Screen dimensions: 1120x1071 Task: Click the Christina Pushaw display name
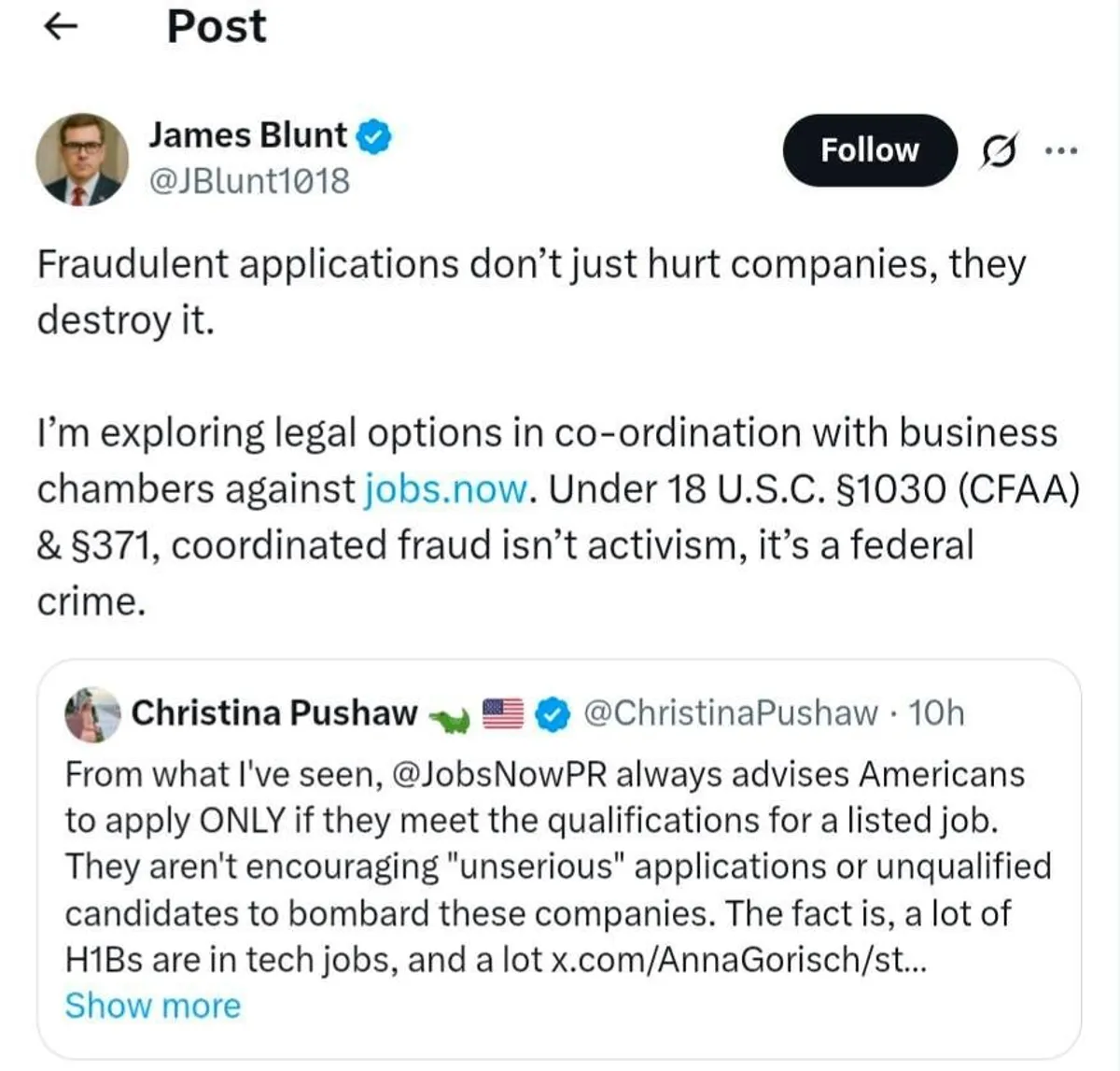(274, 713)
